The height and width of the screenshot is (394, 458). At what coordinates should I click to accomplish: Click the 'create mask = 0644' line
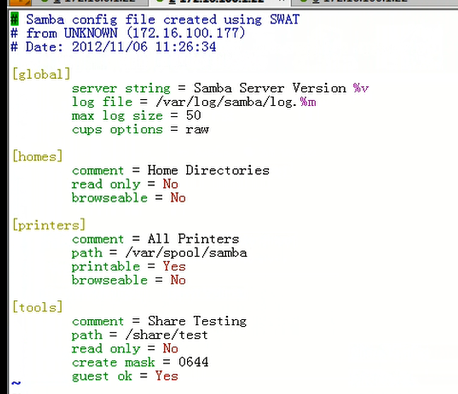click(140, 362)
